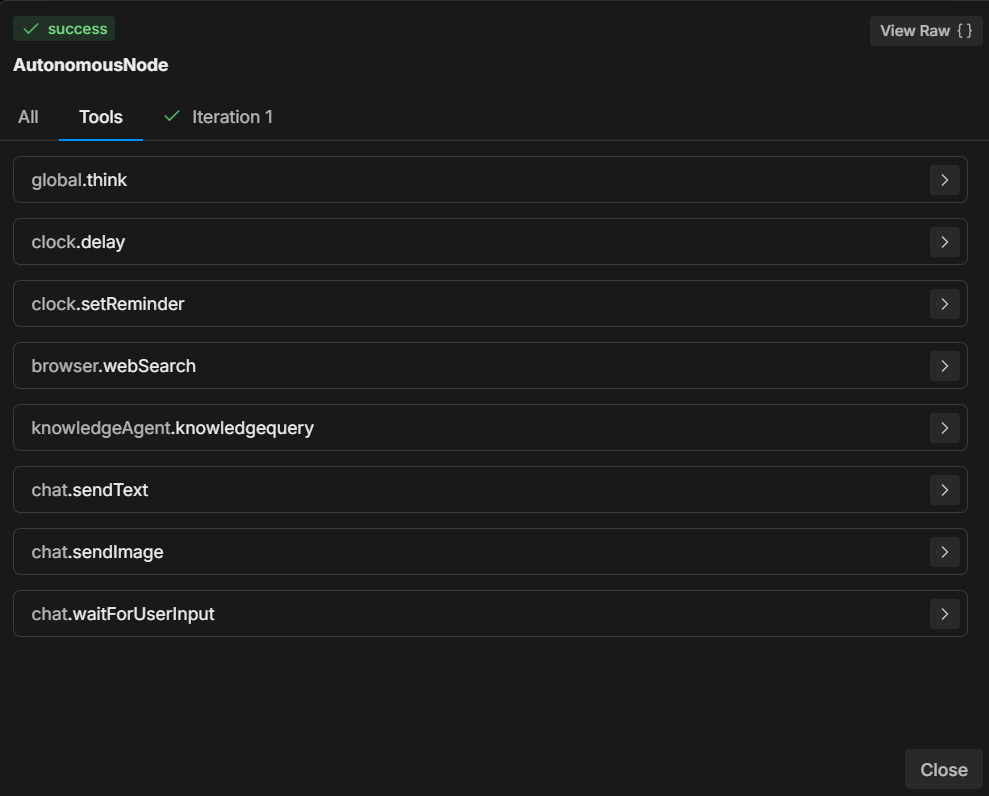
Task: Expand the clock.delay chevron arrow
Action: coord(944,242)
